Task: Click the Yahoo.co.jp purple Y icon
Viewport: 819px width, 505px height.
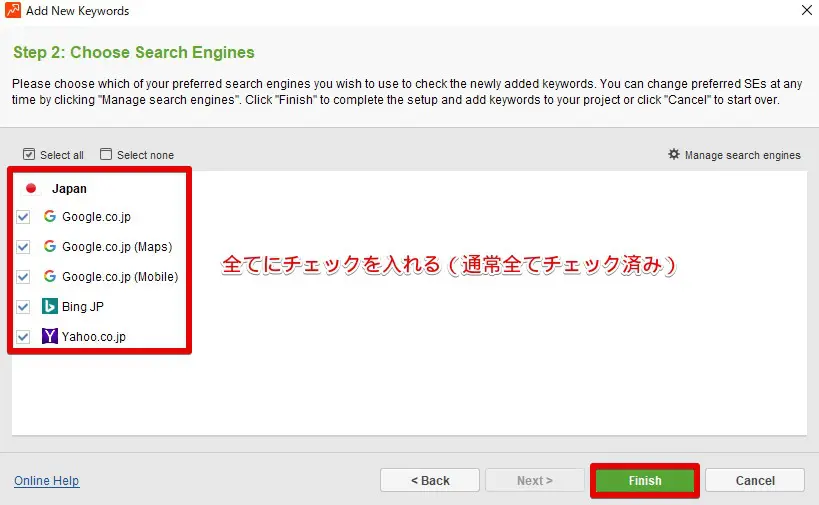Action: pos(50,336)
